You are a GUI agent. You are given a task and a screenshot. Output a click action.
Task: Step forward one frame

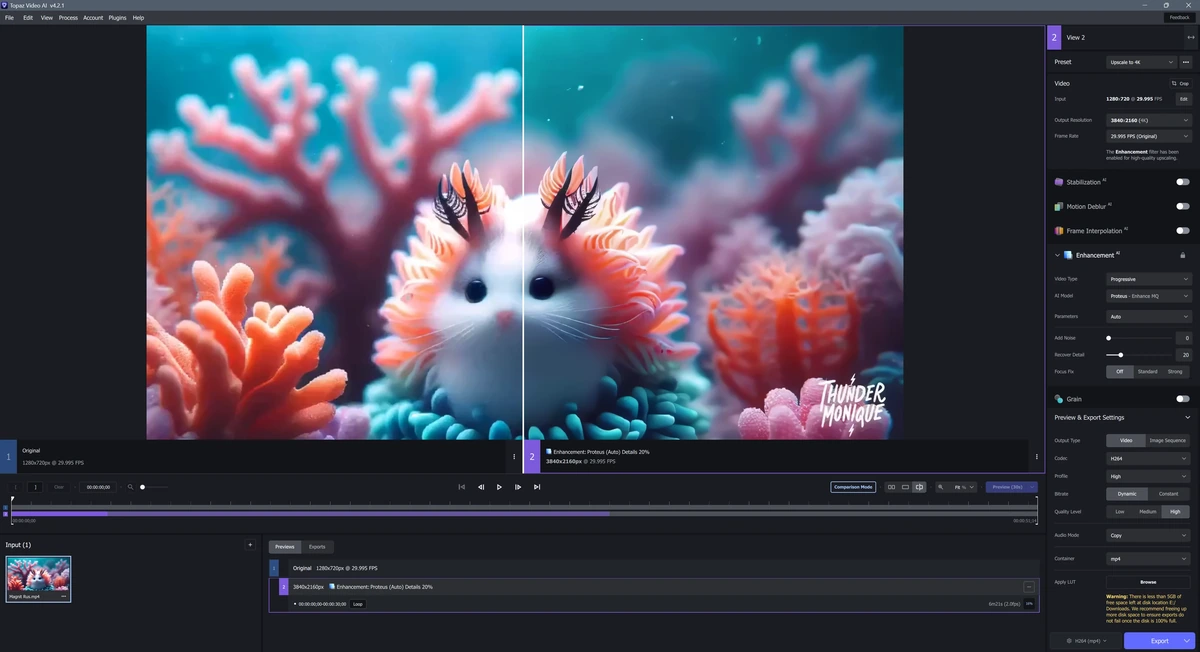(x=518, y=487)
